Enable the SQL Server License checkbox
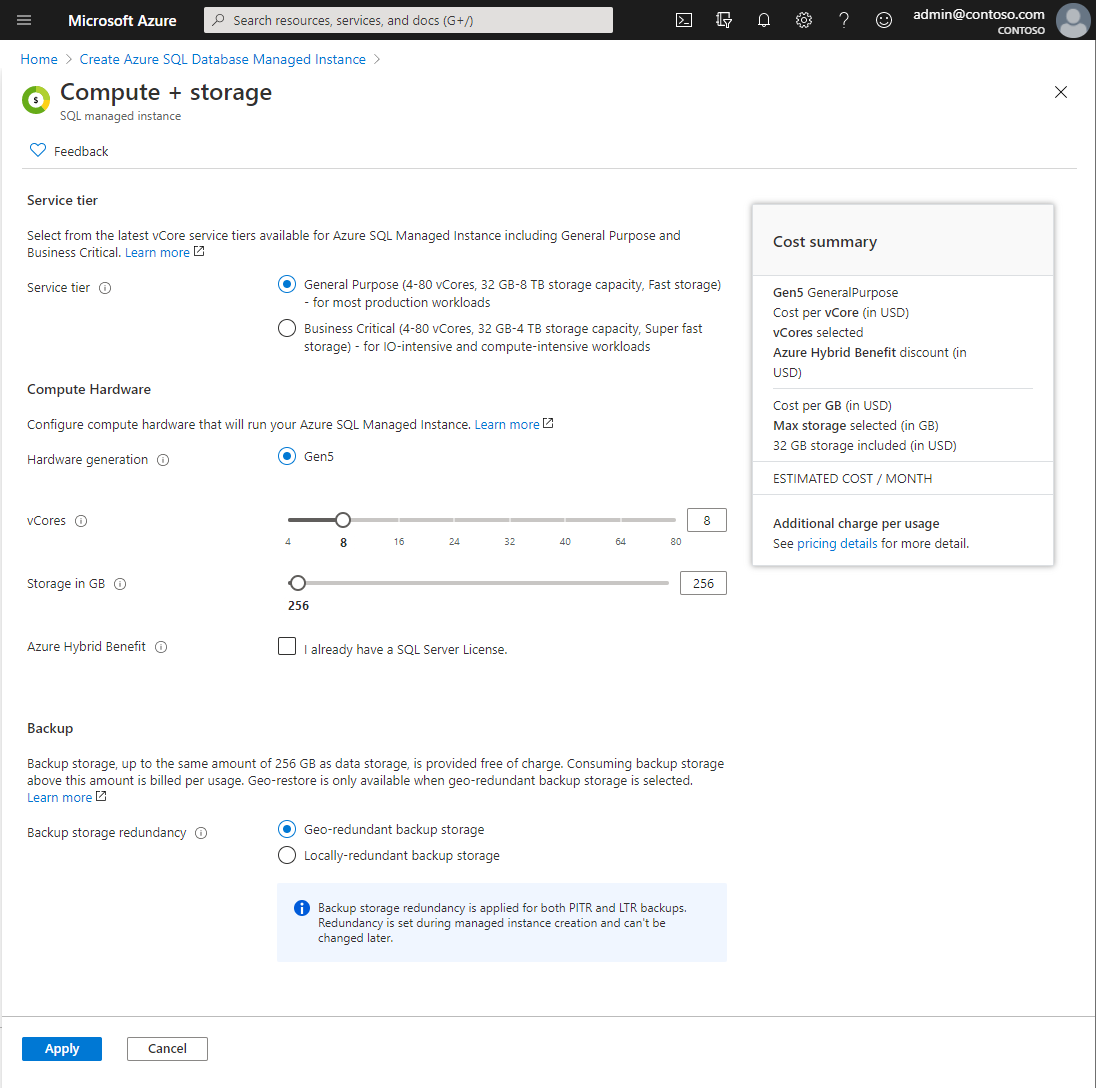 [x=287, y=646]
